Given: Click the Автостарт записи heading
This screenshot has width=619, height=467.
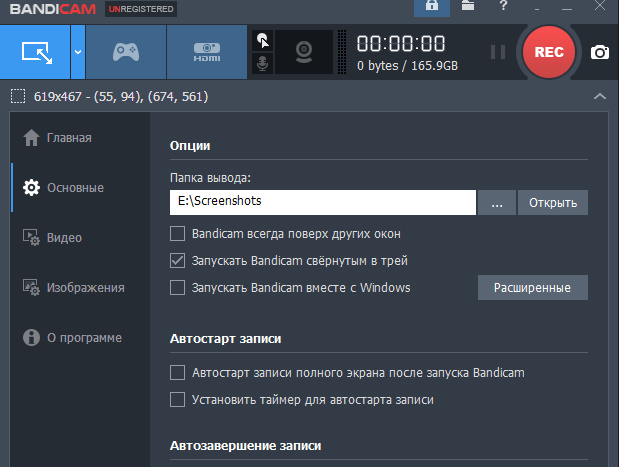Looking at the screenshot, I should 225,339.
